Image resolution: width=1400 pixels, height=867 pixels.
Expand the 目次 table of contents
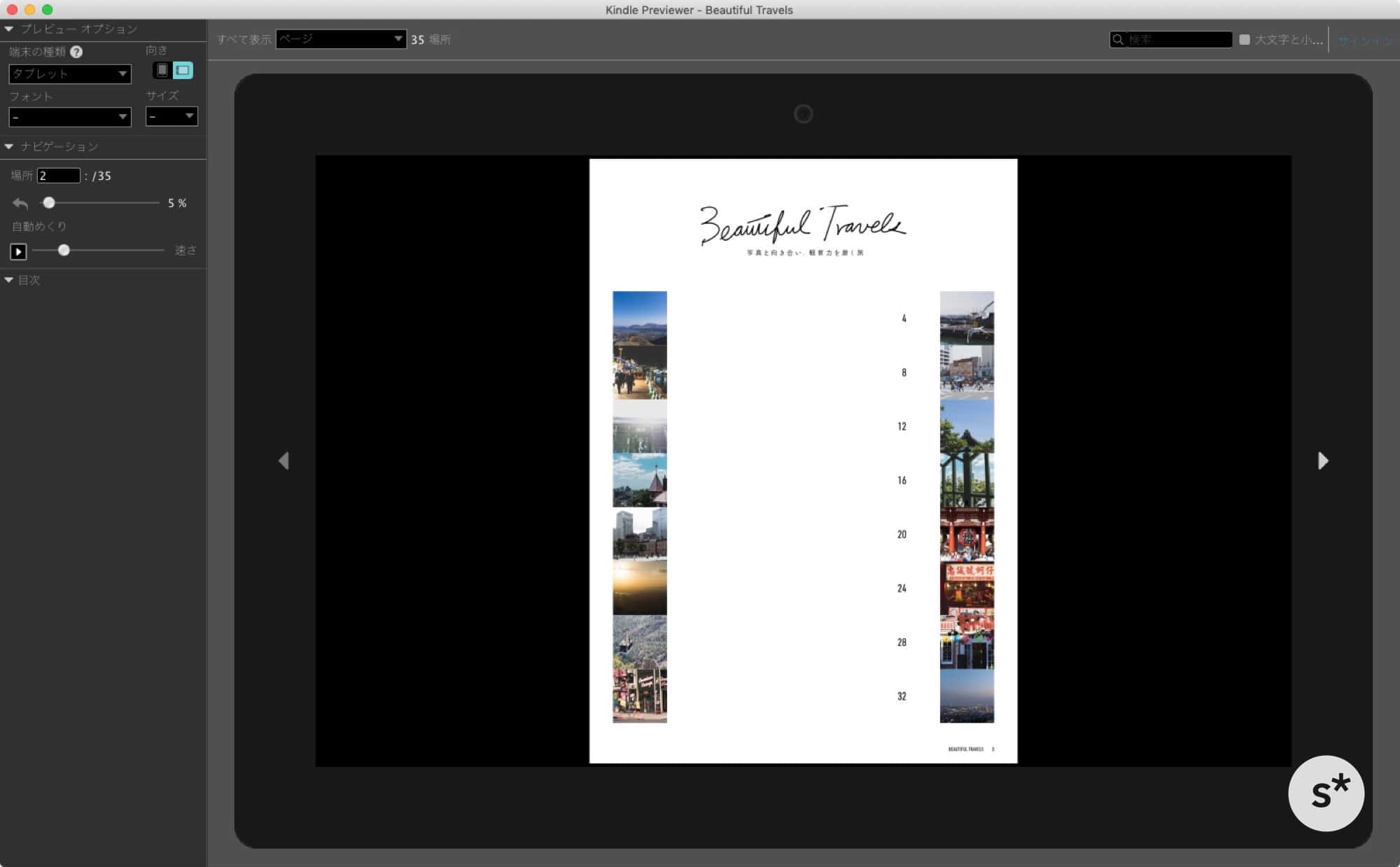pyautogui.click(x=9, y=280)
